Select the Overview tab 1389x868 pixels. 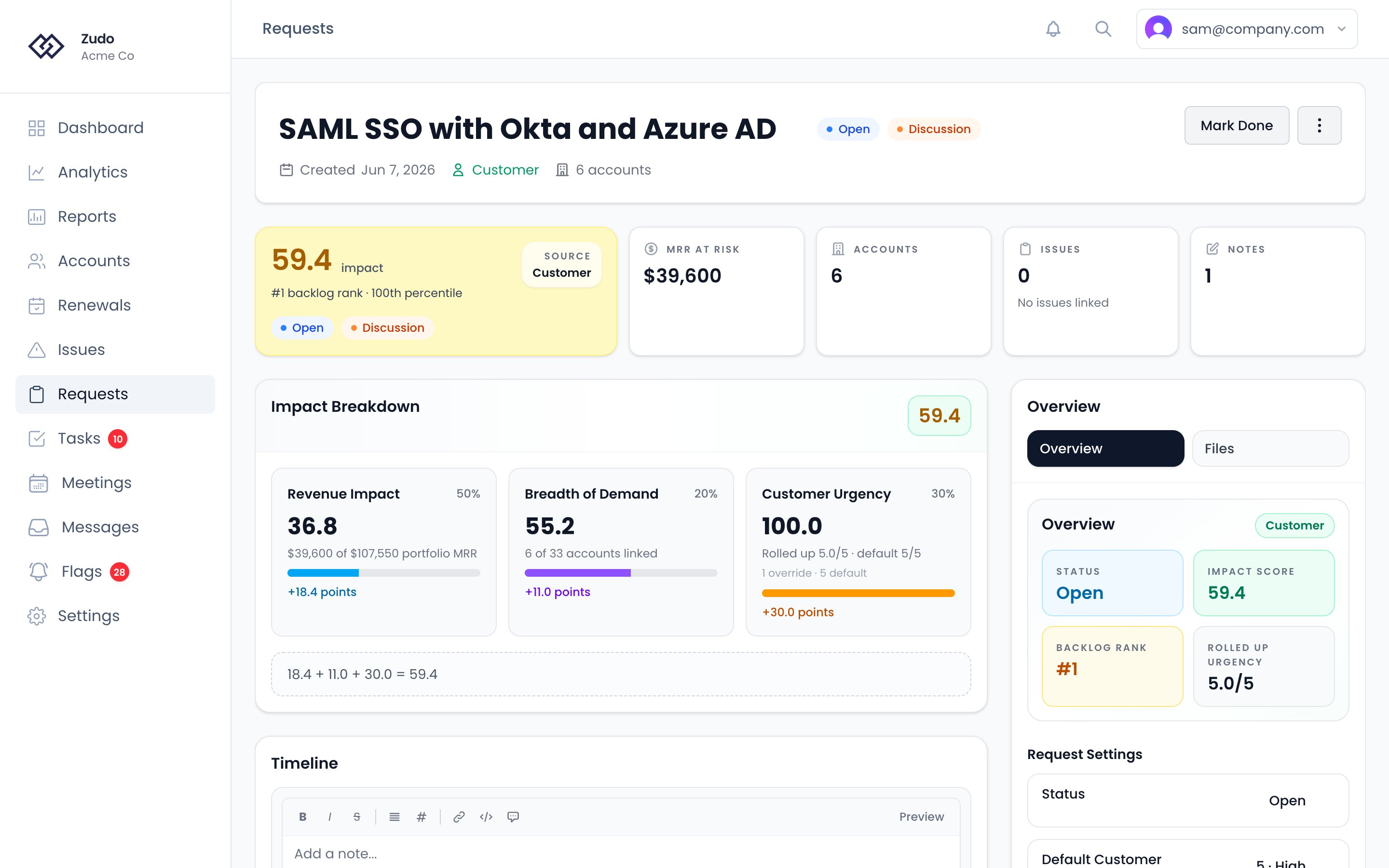pyautogui.click(x=1105, y=448)
